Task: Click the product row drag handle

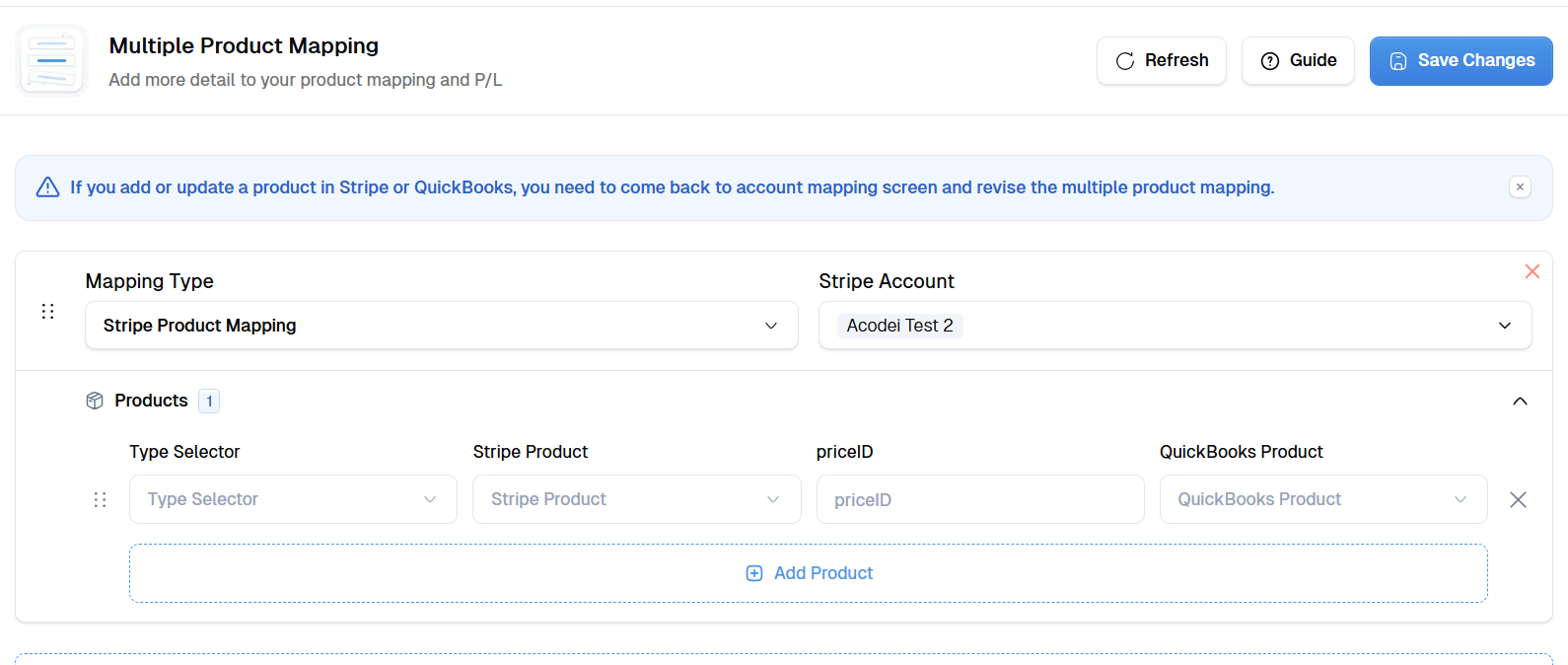Action: pyautogui.click(x=100, y=500)
